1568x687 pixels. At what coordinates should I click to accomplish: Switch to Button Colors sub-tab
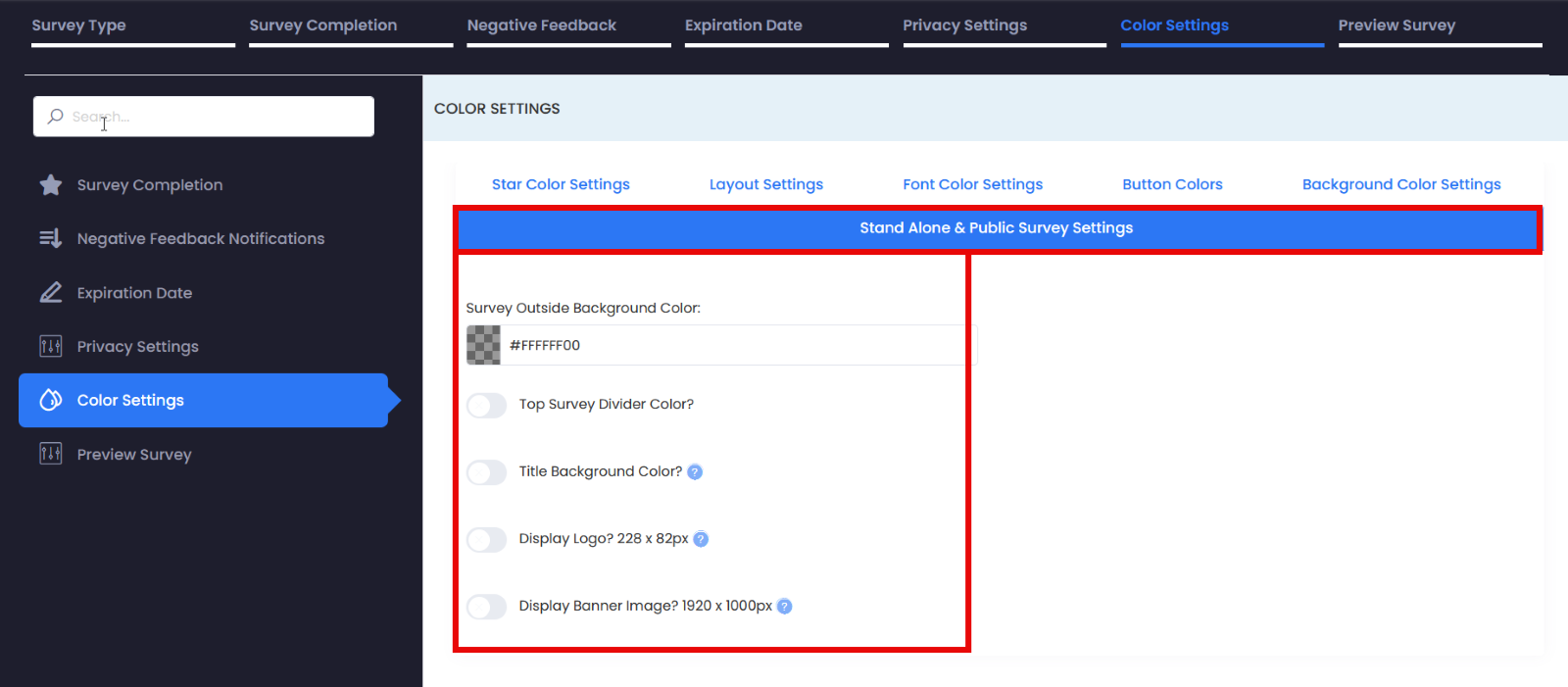[1172, 184]
